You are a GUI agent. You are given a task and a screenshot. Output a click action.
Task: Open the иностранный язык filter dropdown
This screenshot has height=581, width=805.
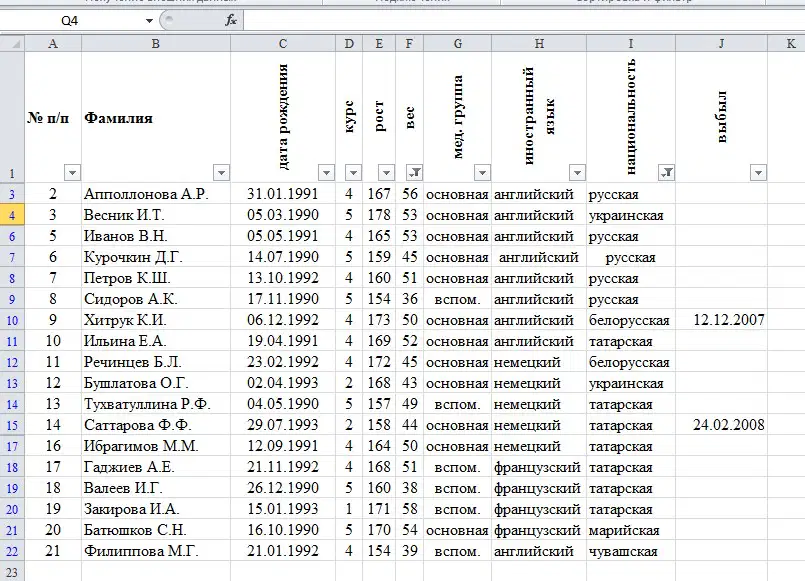click(577, 172)
